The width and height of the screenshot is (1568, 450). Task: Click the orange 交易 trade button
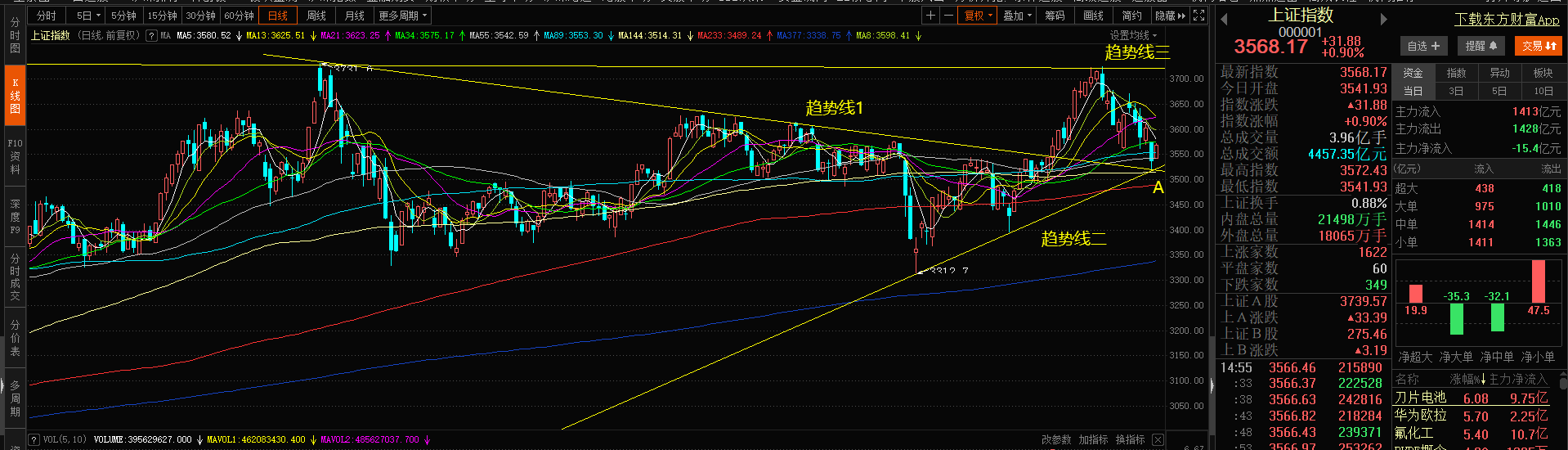(1539, 47)
